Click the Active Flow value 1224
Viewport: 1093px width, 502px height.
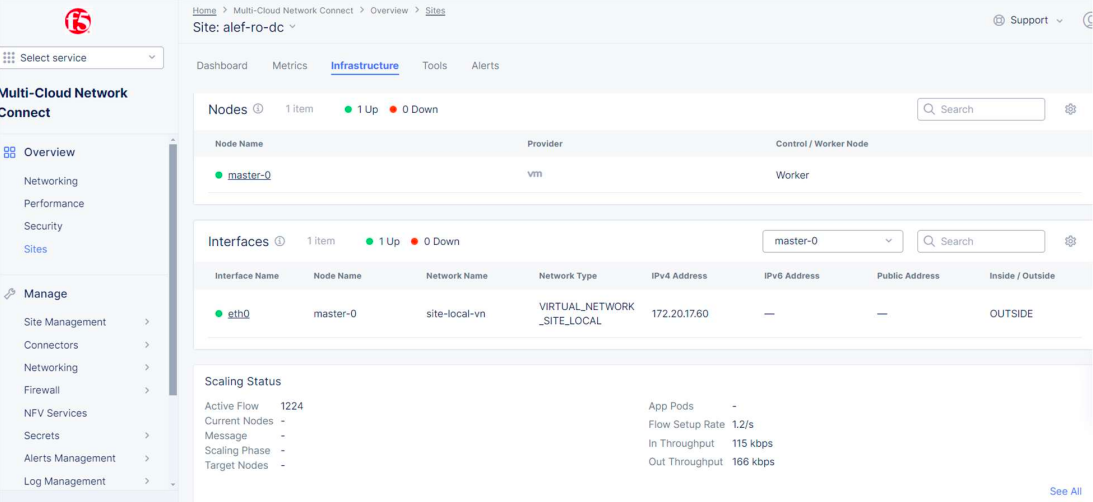pyautogui.click(x=292, y=406)
